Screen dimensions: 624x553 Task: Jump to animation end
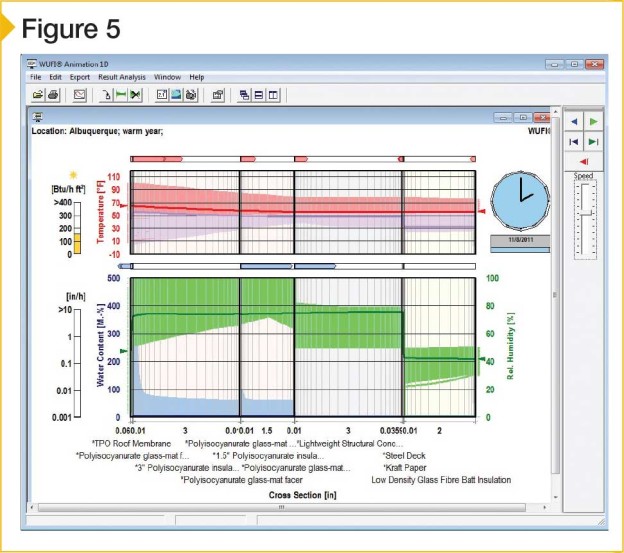tap(593, 142)
